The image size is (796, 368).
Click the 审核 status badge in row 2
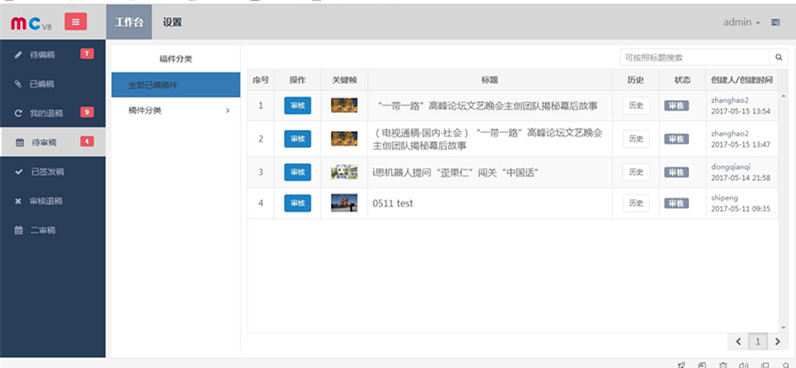coord(676,139)
